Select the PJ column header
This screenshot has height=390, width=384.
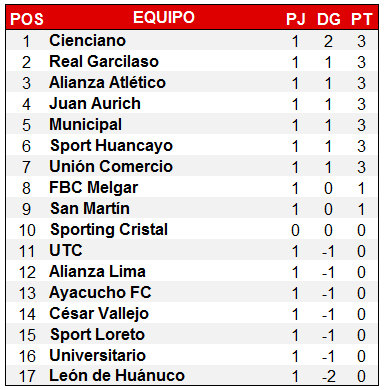pos(296,19)
